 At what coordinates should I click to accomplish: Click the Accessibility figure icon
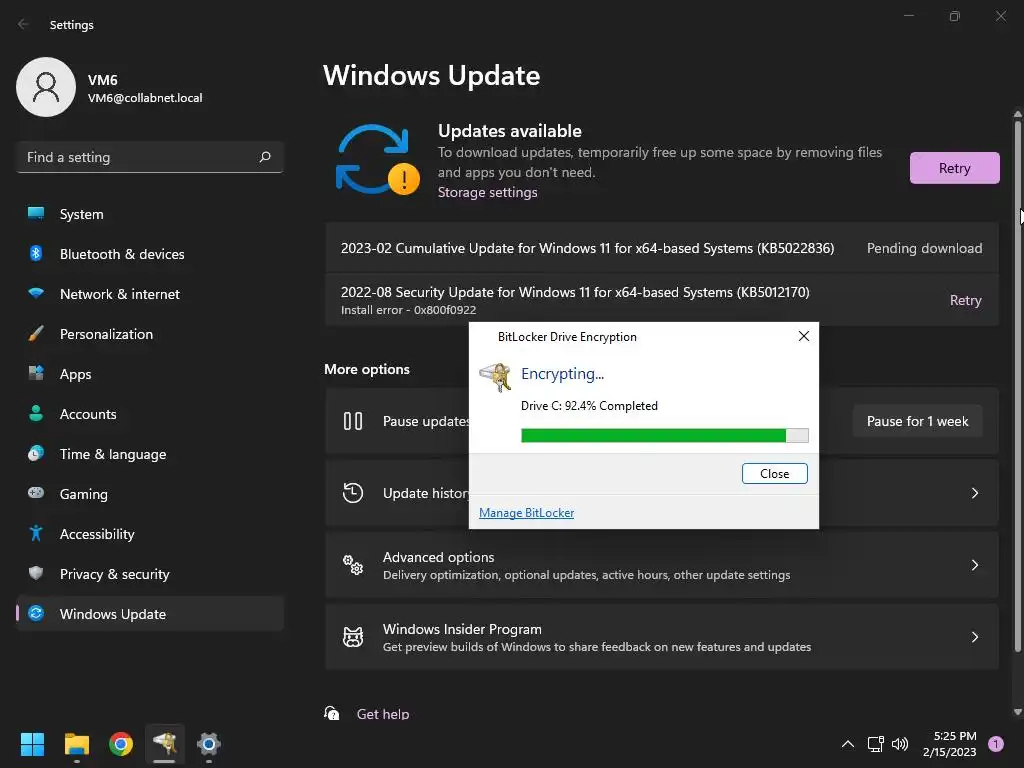pos(36,534)
